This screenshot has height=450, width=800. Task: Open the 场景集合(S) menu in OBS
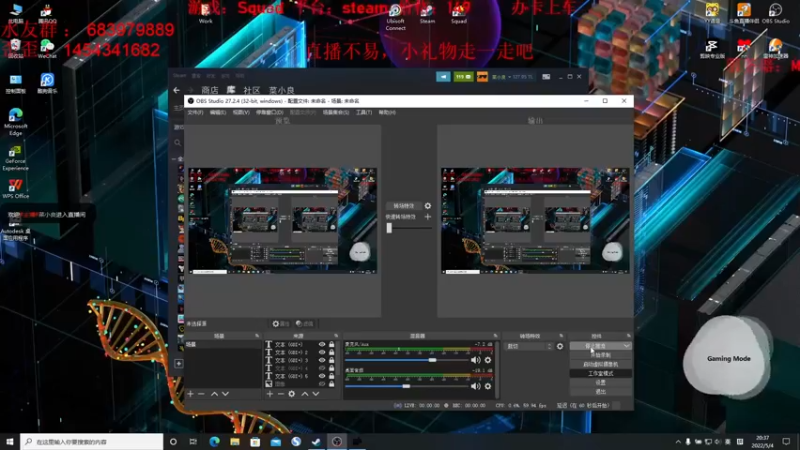(336, 112)
